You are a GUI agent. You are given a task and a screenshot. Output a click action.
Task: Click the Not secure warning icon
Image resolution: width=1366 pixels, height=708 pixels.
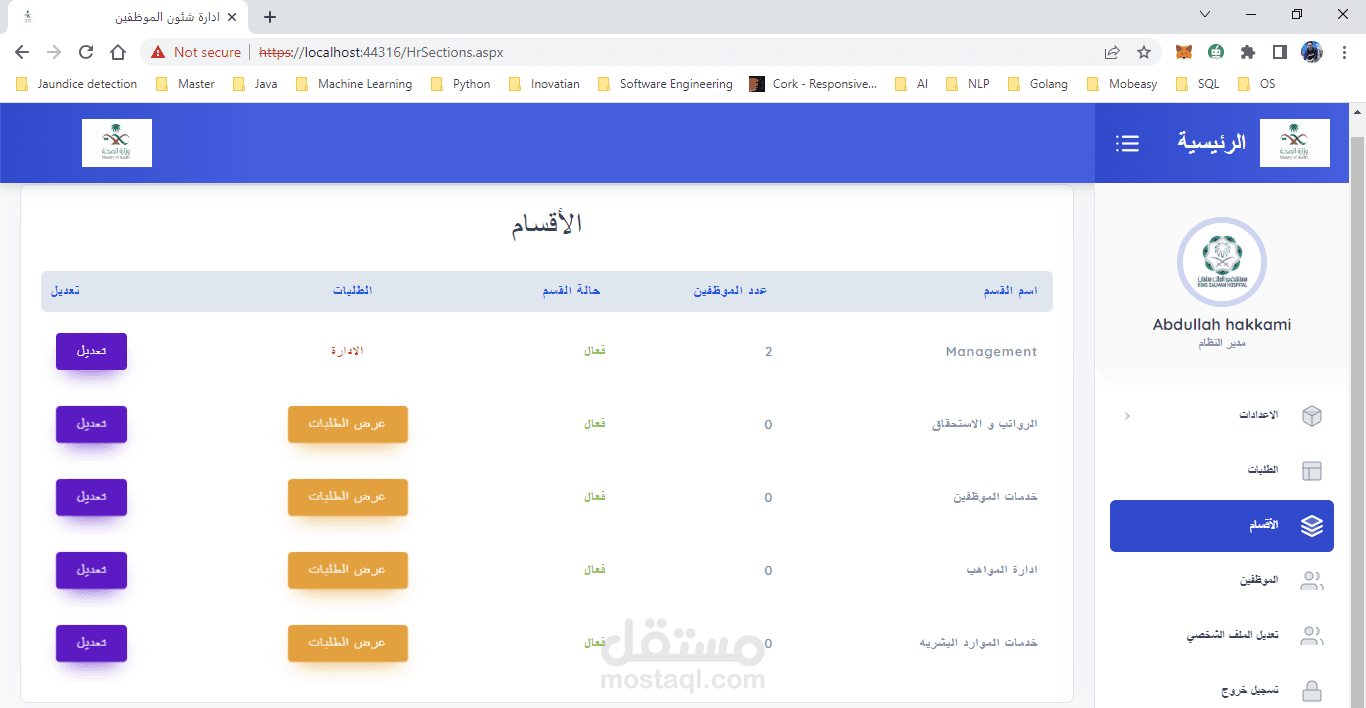(x=157, y=52)
